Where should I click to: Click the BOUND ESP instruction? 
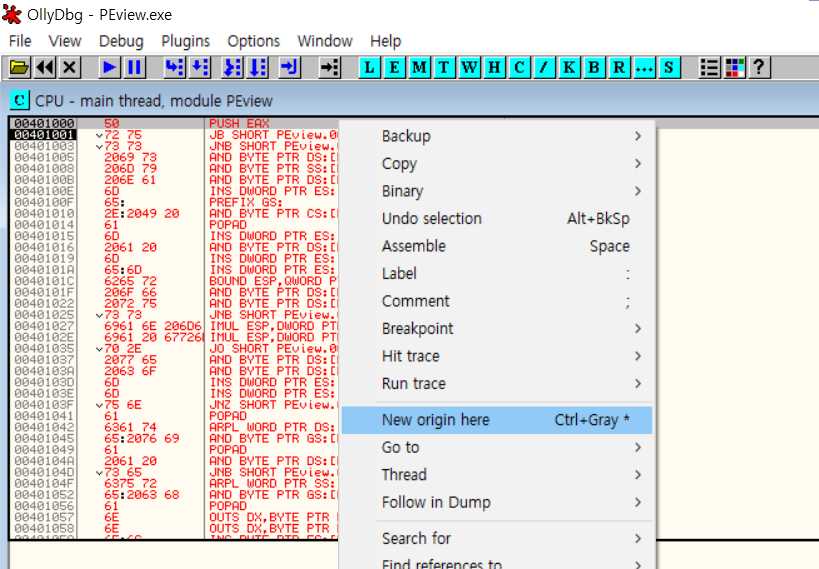tap(273, 281)
